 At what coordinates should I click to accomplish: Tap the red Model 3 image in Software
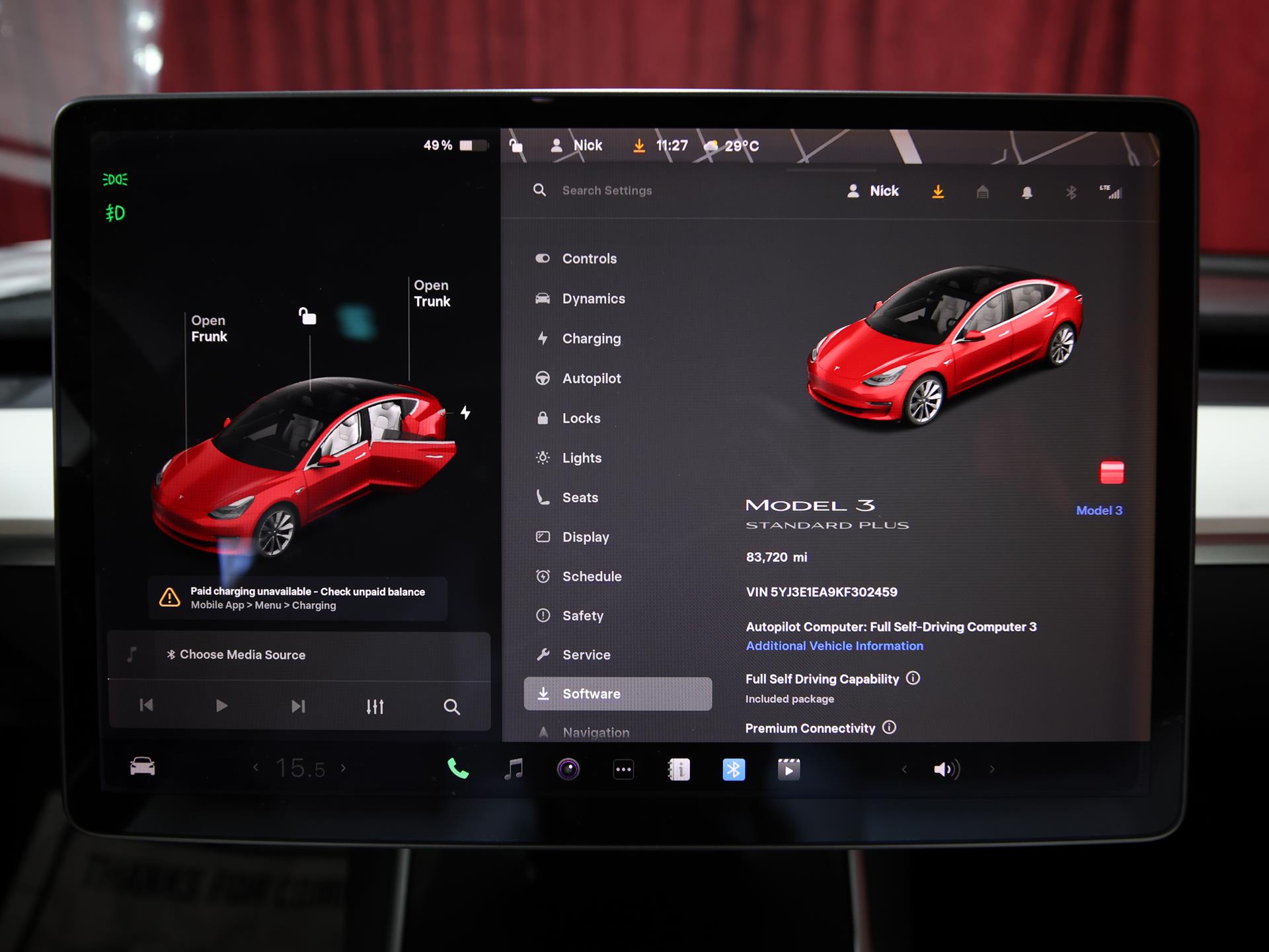[x=945, y=346]
